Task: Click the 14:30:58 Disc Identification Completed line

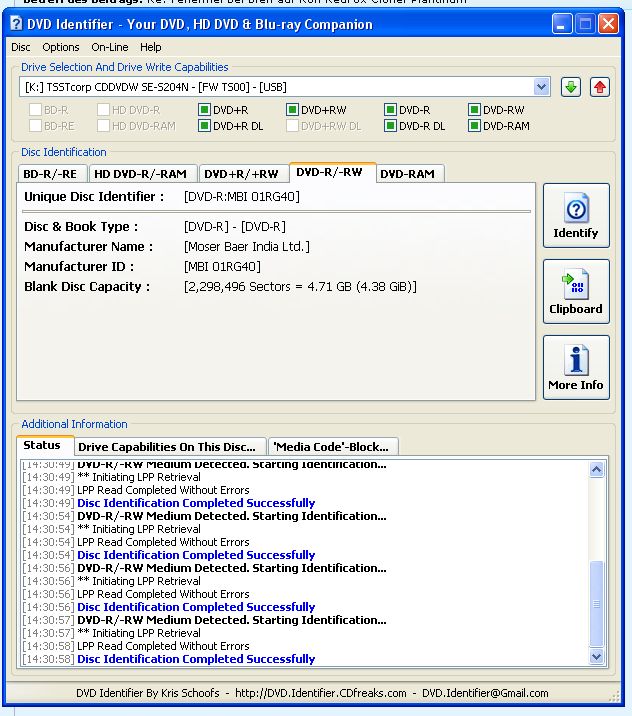Action: pos(169,659)
